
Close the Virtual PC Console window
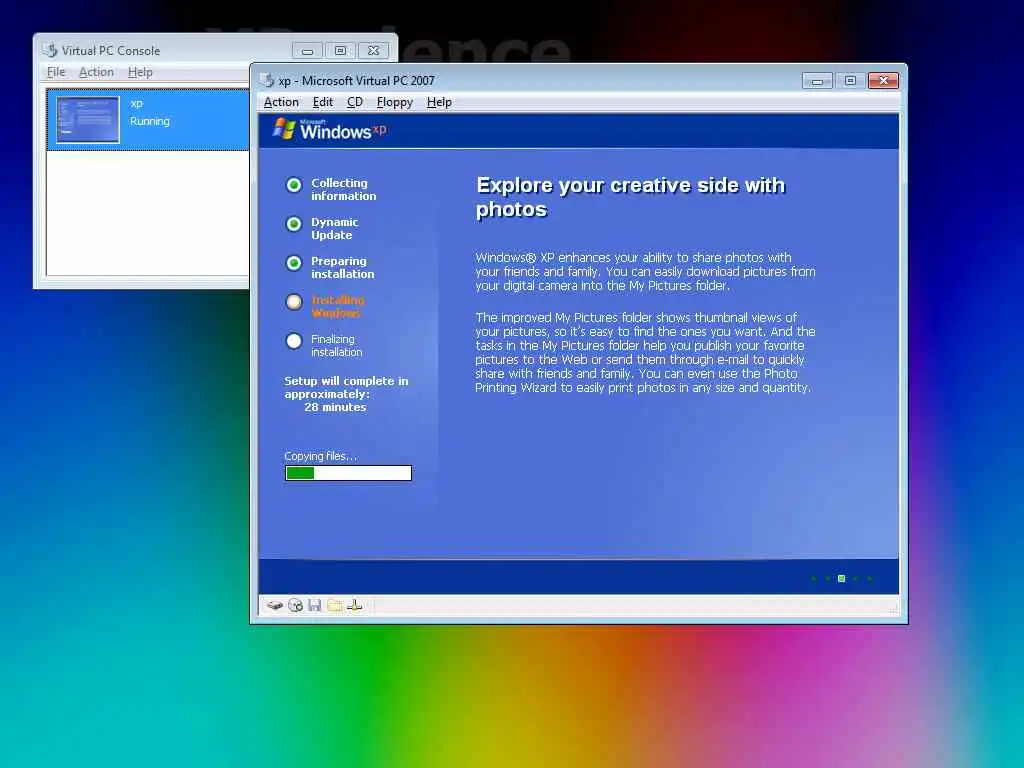pyautogui.click(x=374, y=50)
